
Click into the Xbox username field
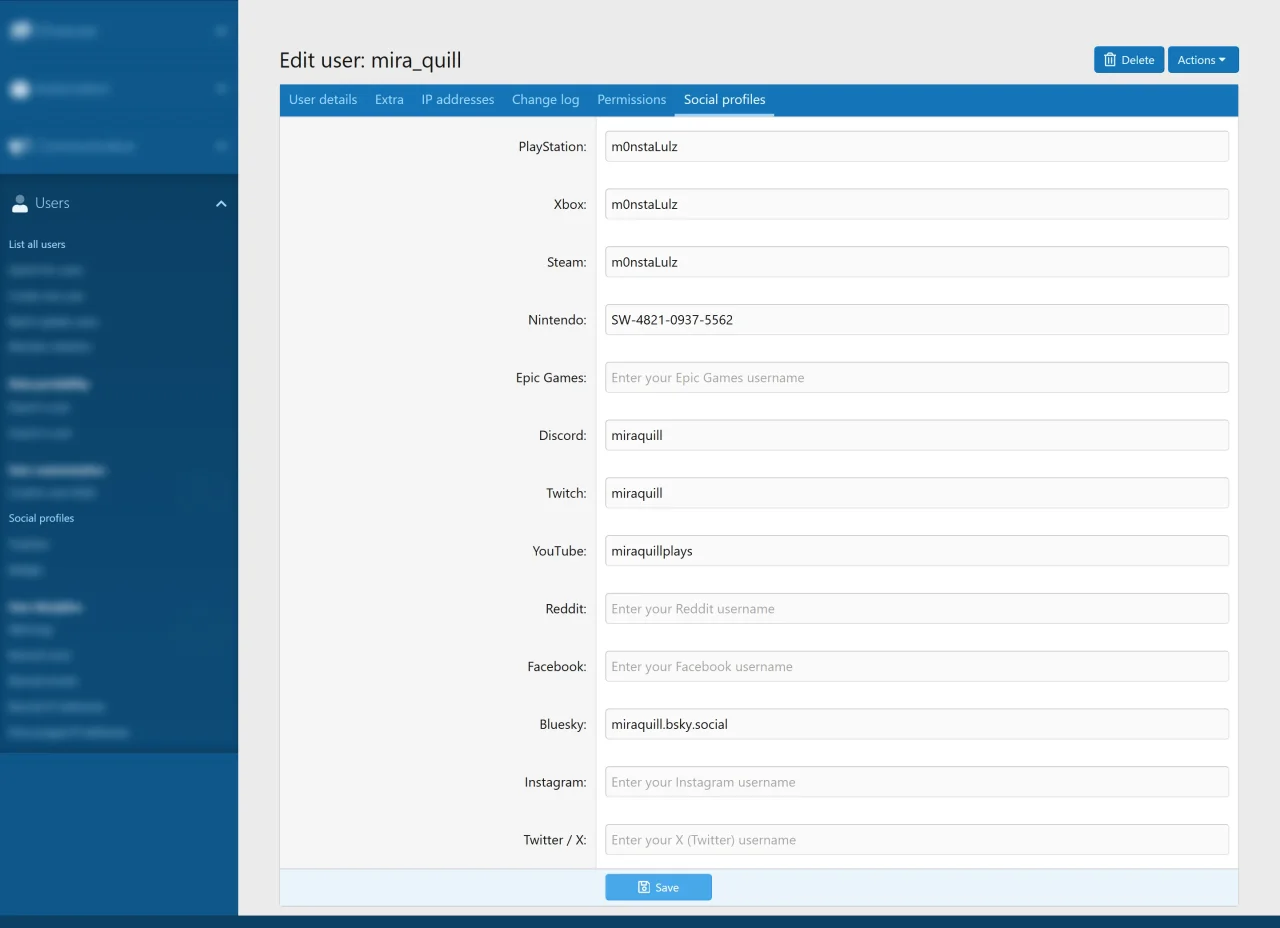[917, 204]
